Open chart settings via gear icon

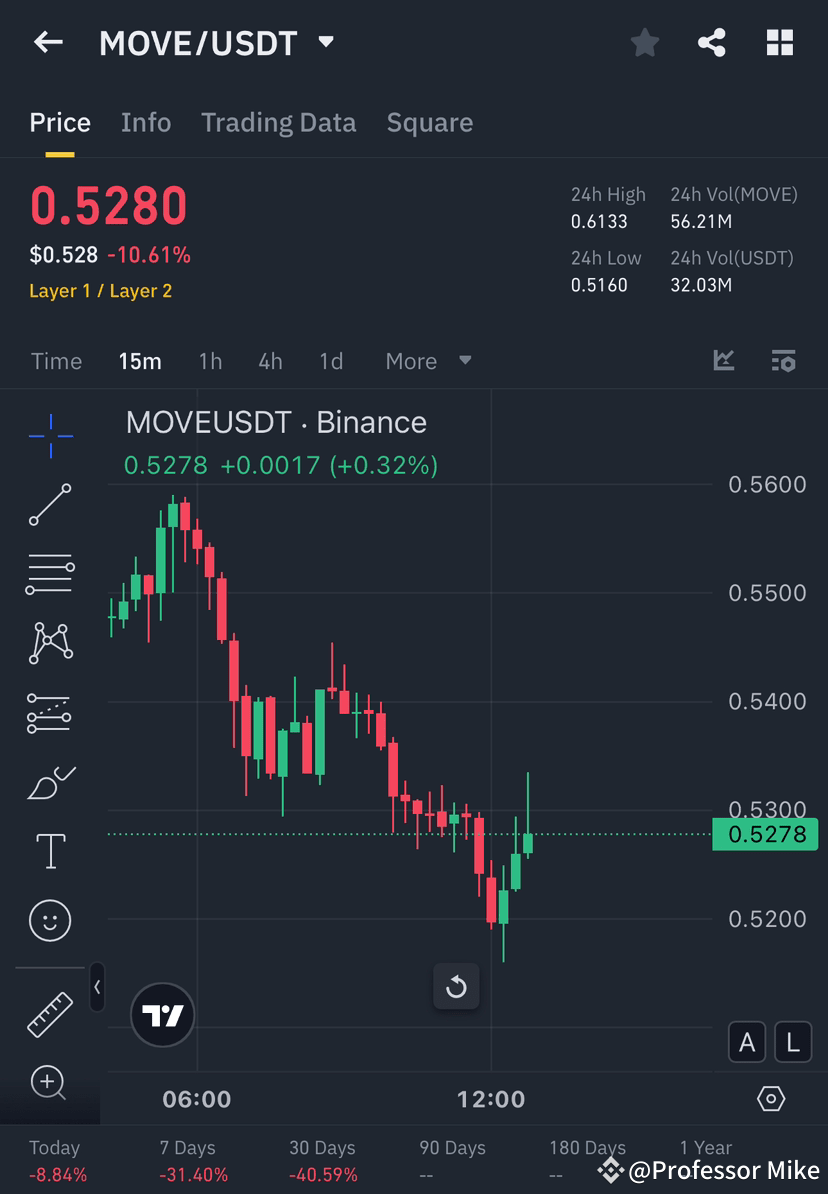coord(770,1098)
